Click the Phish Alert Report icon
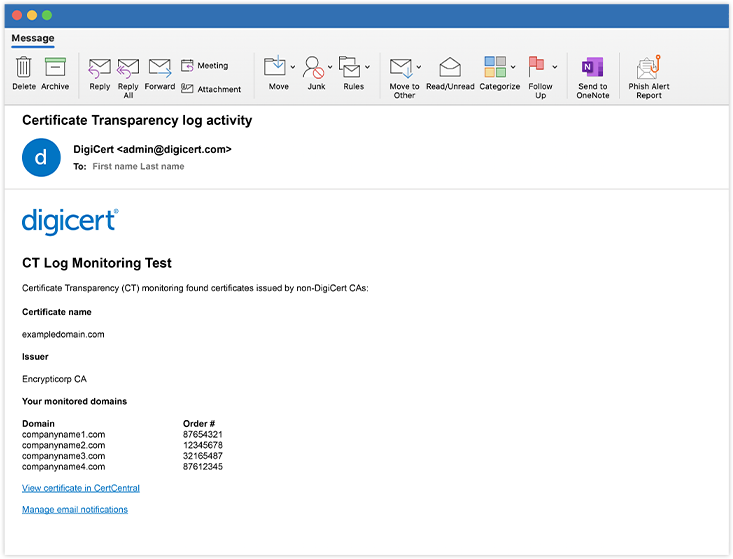The width and height of the screenshot is (733, 559). (x=648, y=67)
